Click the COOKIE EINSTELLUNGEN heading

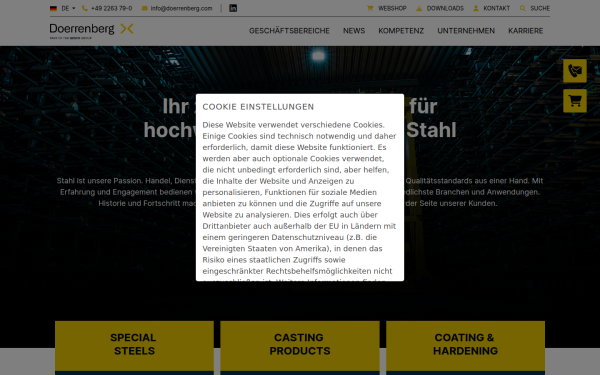point(258,107)
